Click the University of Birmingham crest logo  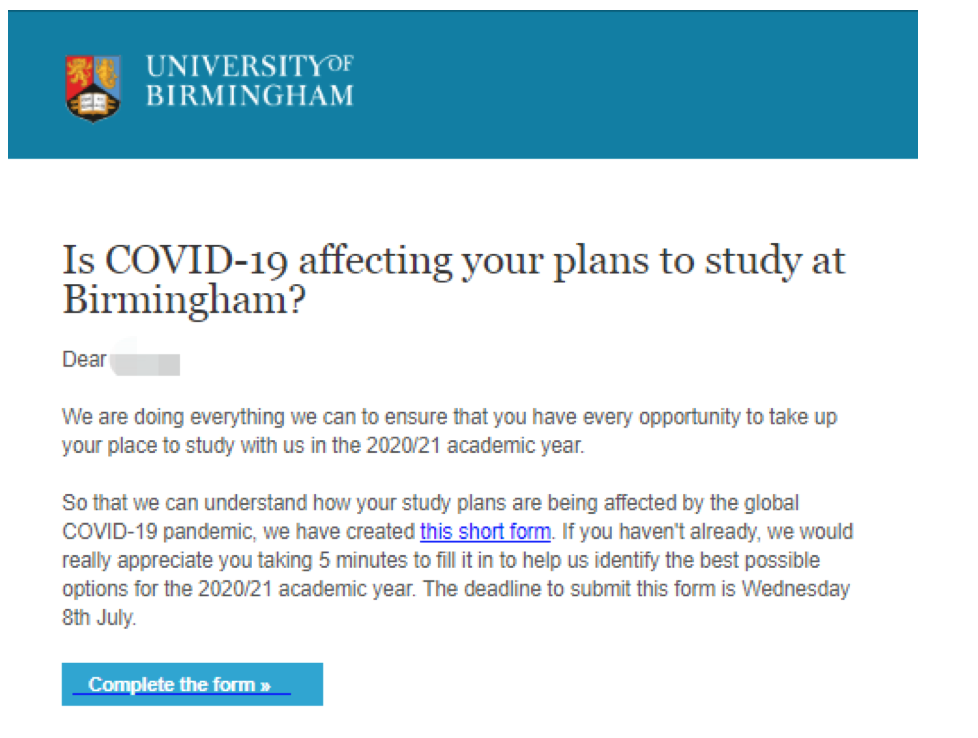point(93,89)
